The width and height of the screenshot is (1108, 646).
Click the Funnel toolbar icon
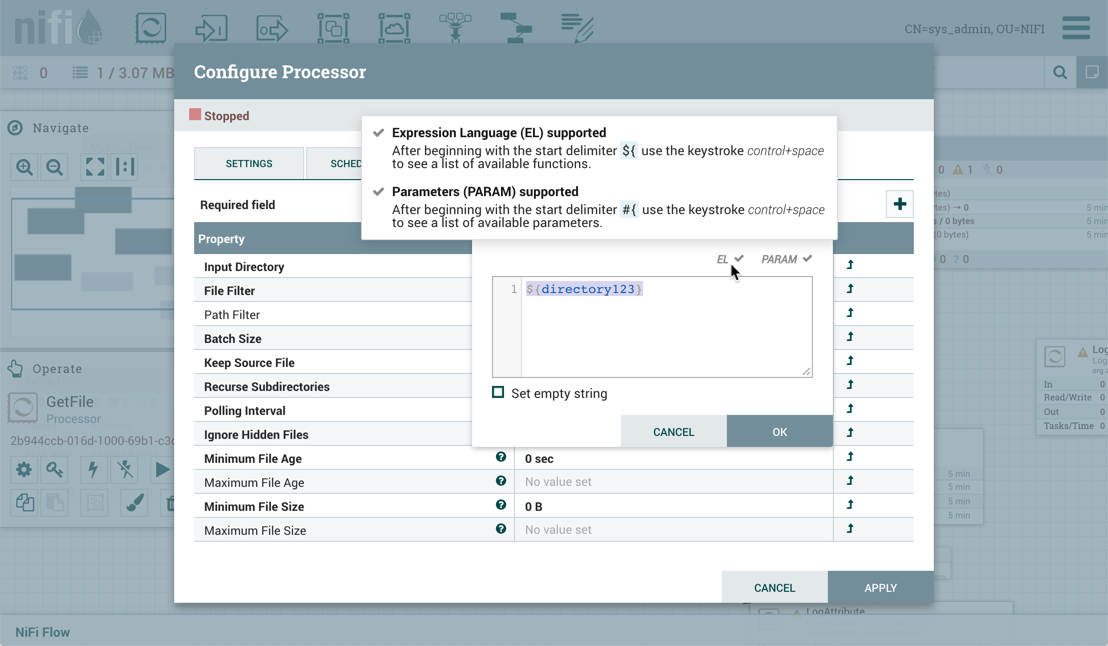(455, 28)
